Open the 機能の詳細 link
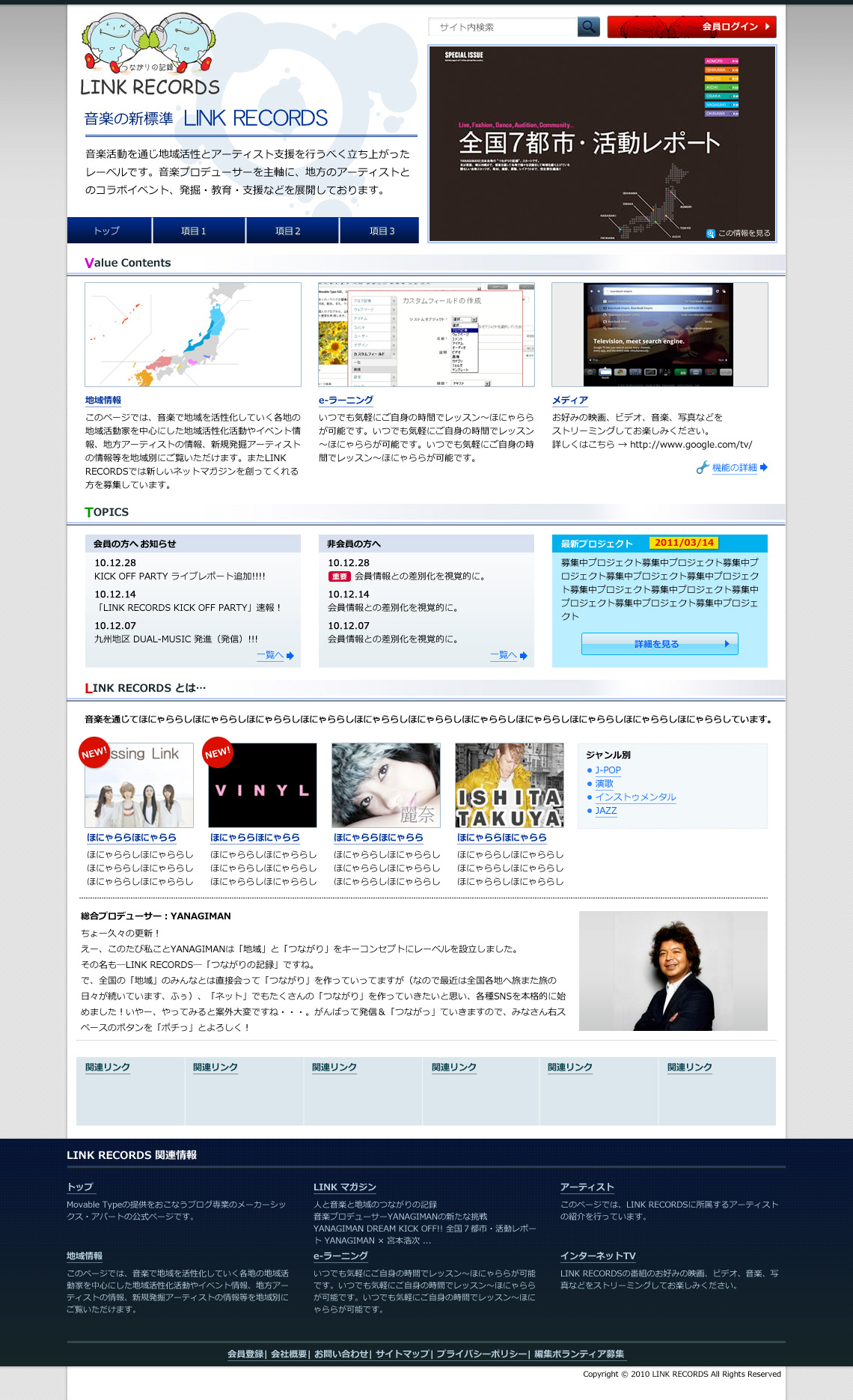853x1400 pixels. pyautogui.click(x=735, y=468)
